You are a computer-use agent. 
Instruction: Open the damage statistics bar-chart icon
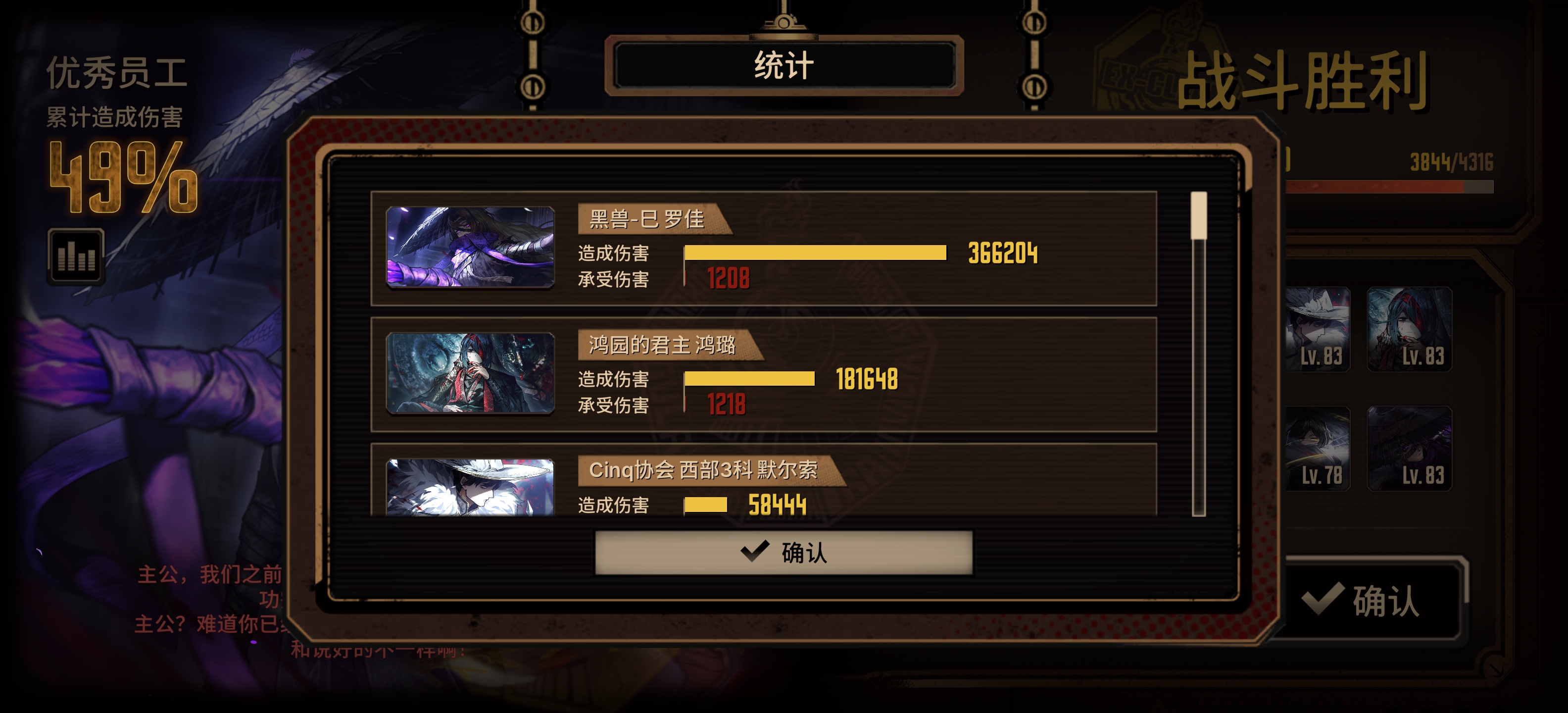point(76,256)
